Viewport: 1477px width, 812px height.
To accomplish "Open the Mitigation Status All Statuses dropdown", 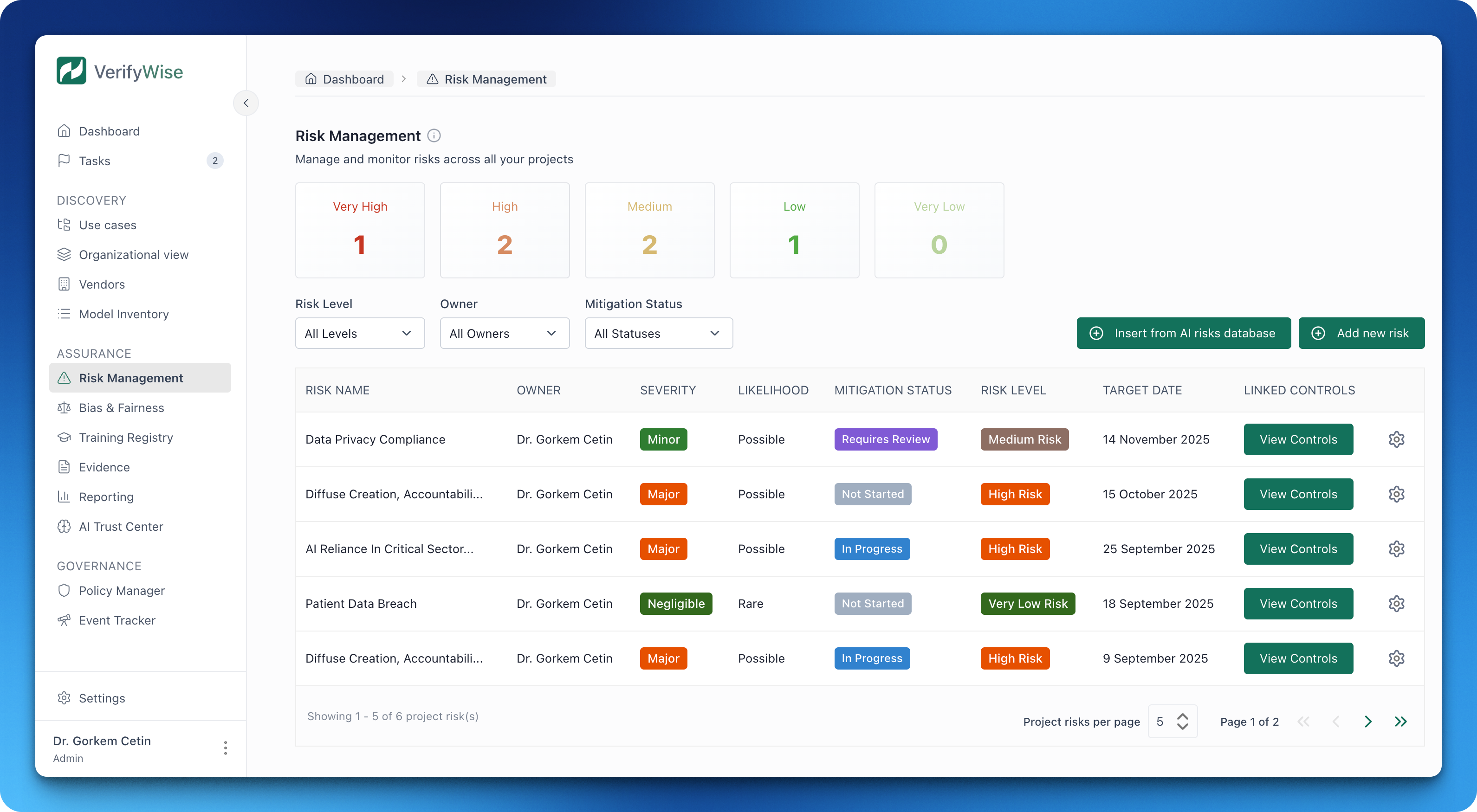I will (658, 333).
